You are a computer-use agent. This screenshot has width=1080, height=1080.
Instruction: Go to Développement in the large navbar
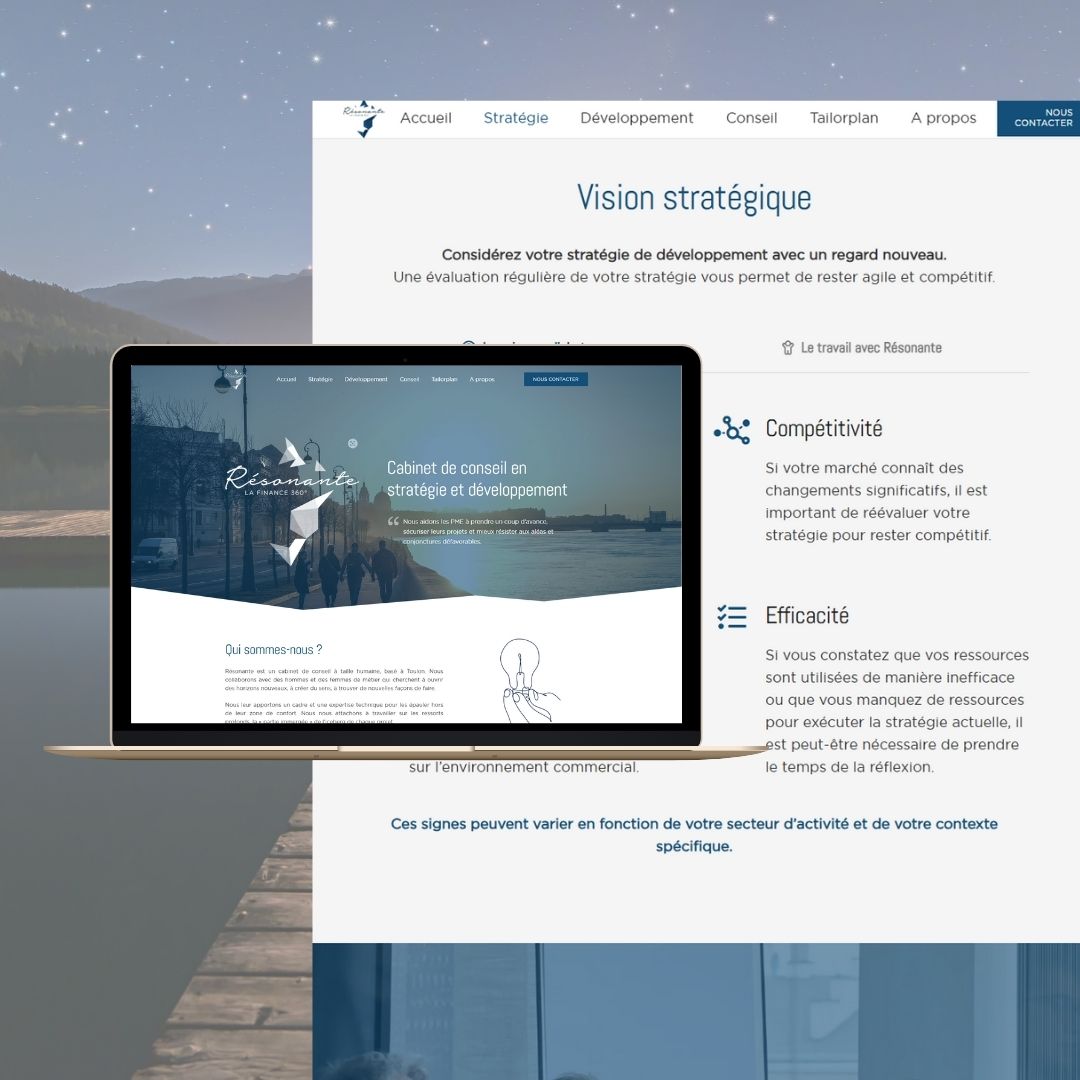(x=637, y=118)
